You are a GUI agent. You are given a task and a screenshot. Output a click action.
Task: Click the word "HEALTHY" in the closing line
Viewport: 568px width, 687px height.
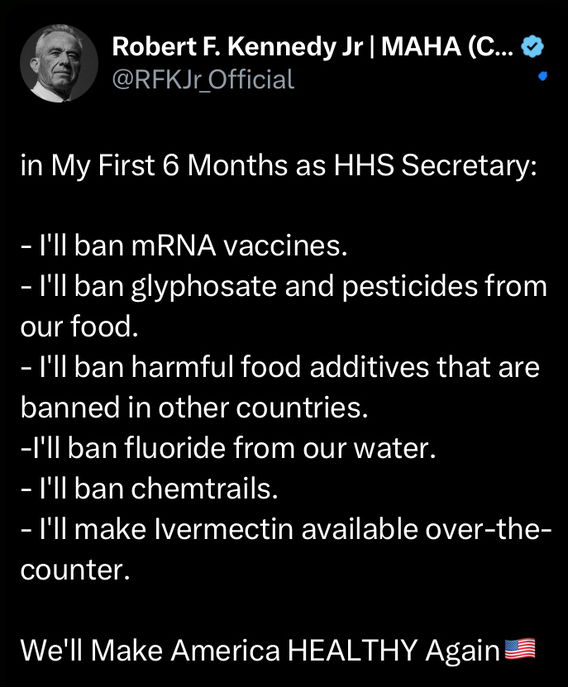tap(352, 650)
